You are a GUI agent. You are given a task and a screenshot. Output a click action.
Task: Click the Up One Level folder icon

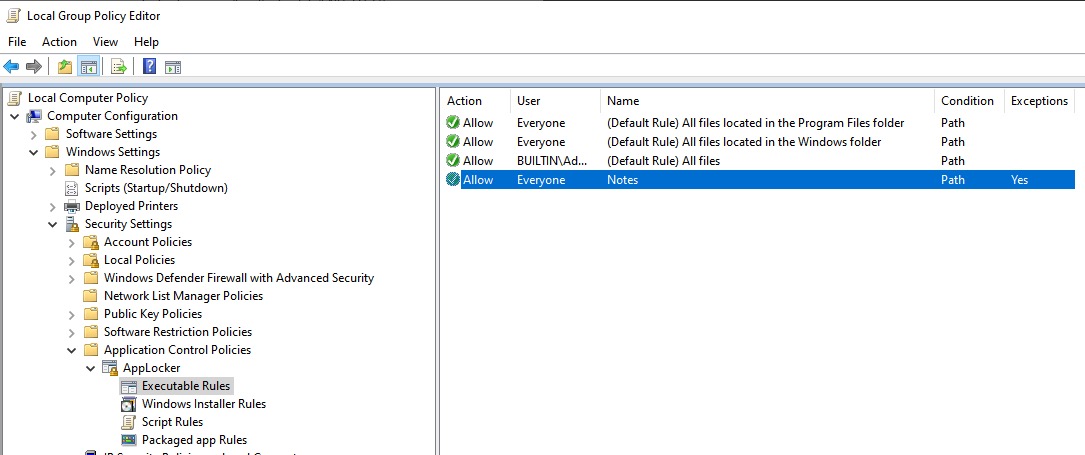(x=65, y=67)
